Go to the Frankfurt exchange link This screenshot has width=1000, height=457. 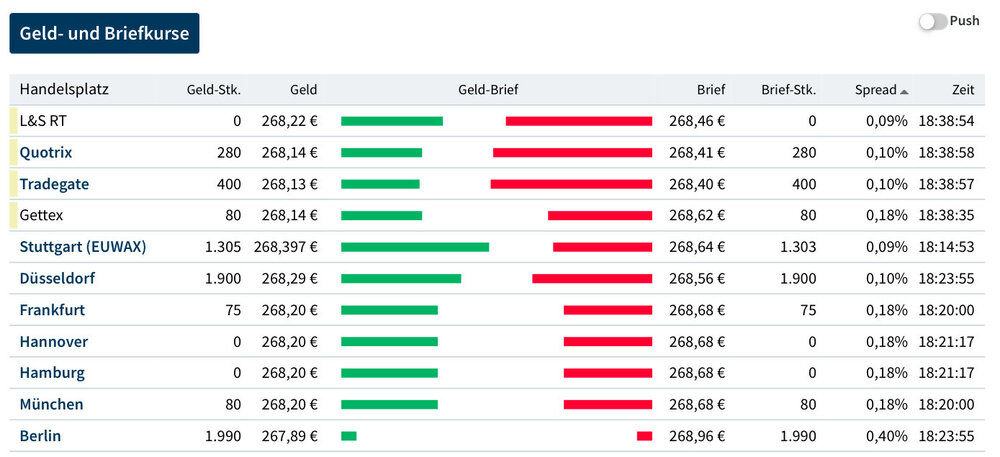click(x=52, y=310)
